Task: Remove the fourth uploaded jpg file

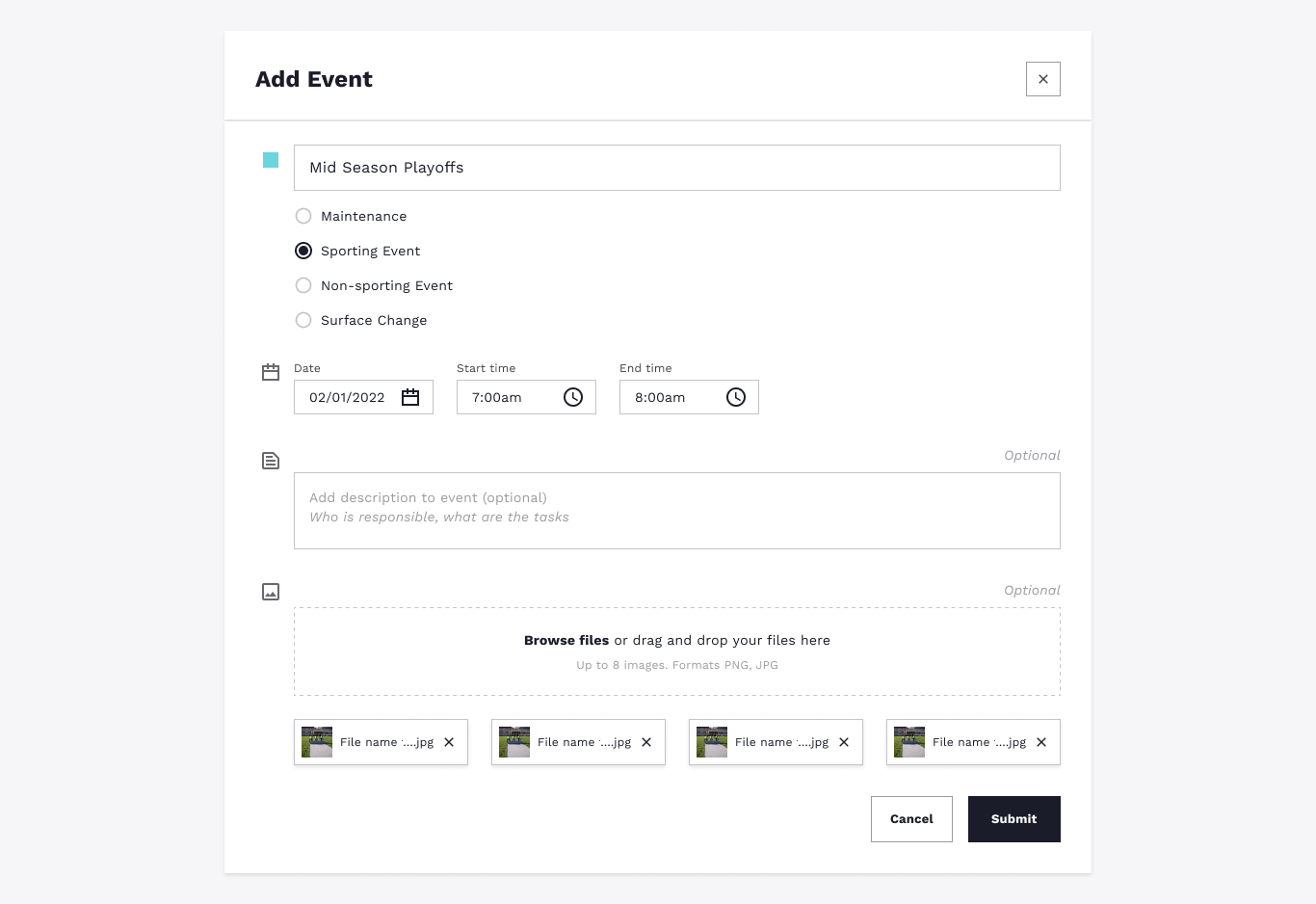Action: click(x=1041, y=742)
